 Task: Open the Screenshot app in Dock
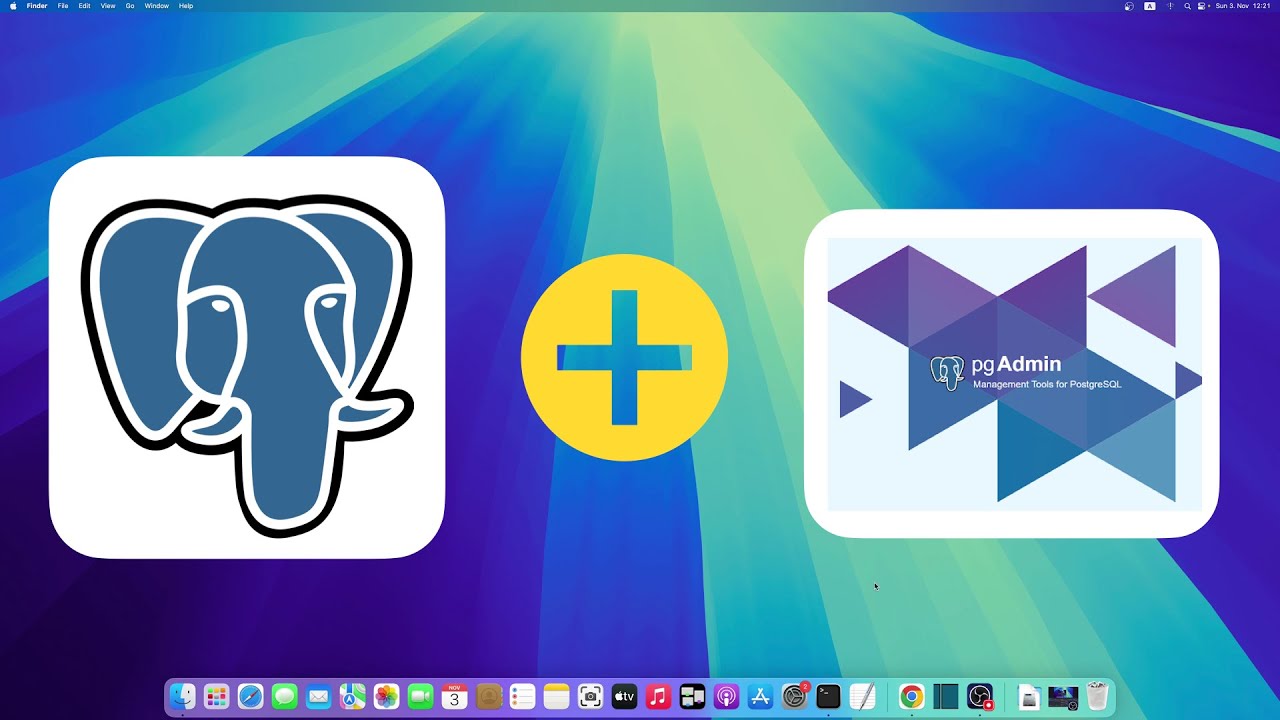[x=590, y=697]
